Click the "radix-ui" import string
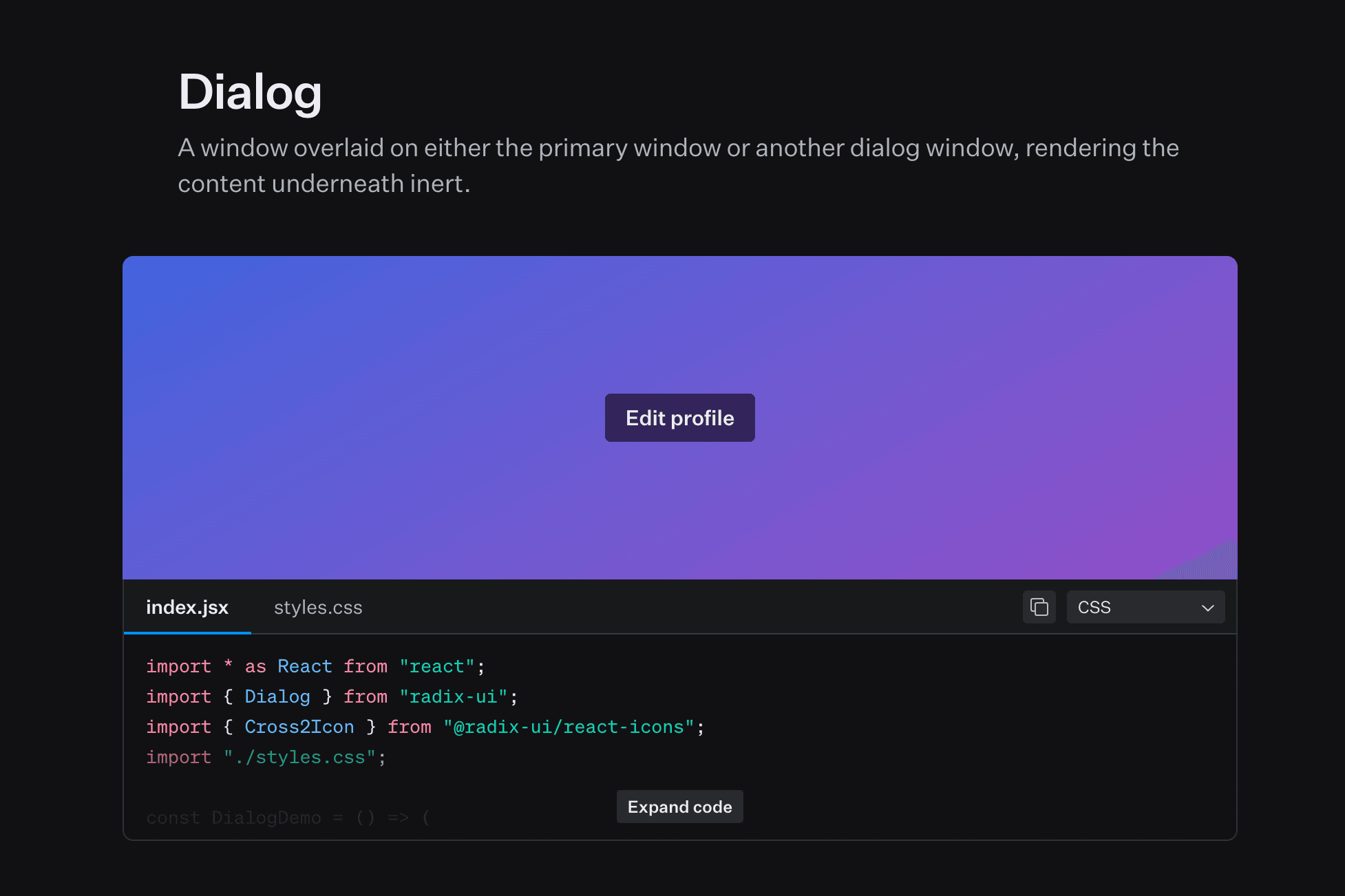 [x=453, y=696]
